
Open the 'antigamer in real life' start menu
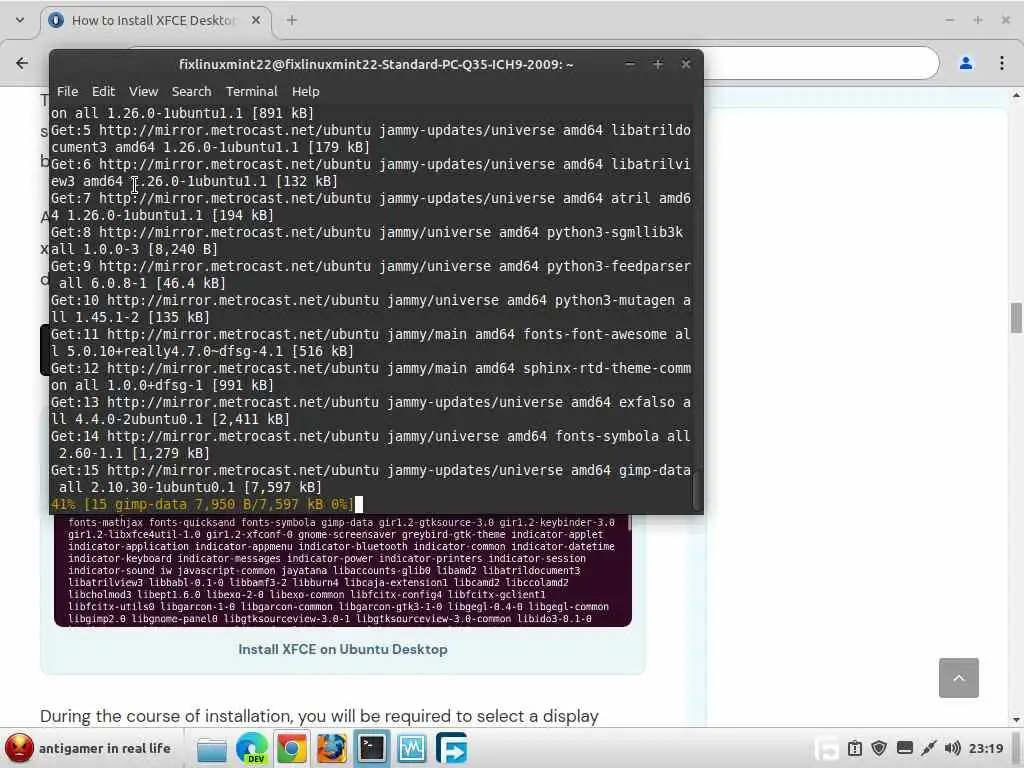click(88, 748)
